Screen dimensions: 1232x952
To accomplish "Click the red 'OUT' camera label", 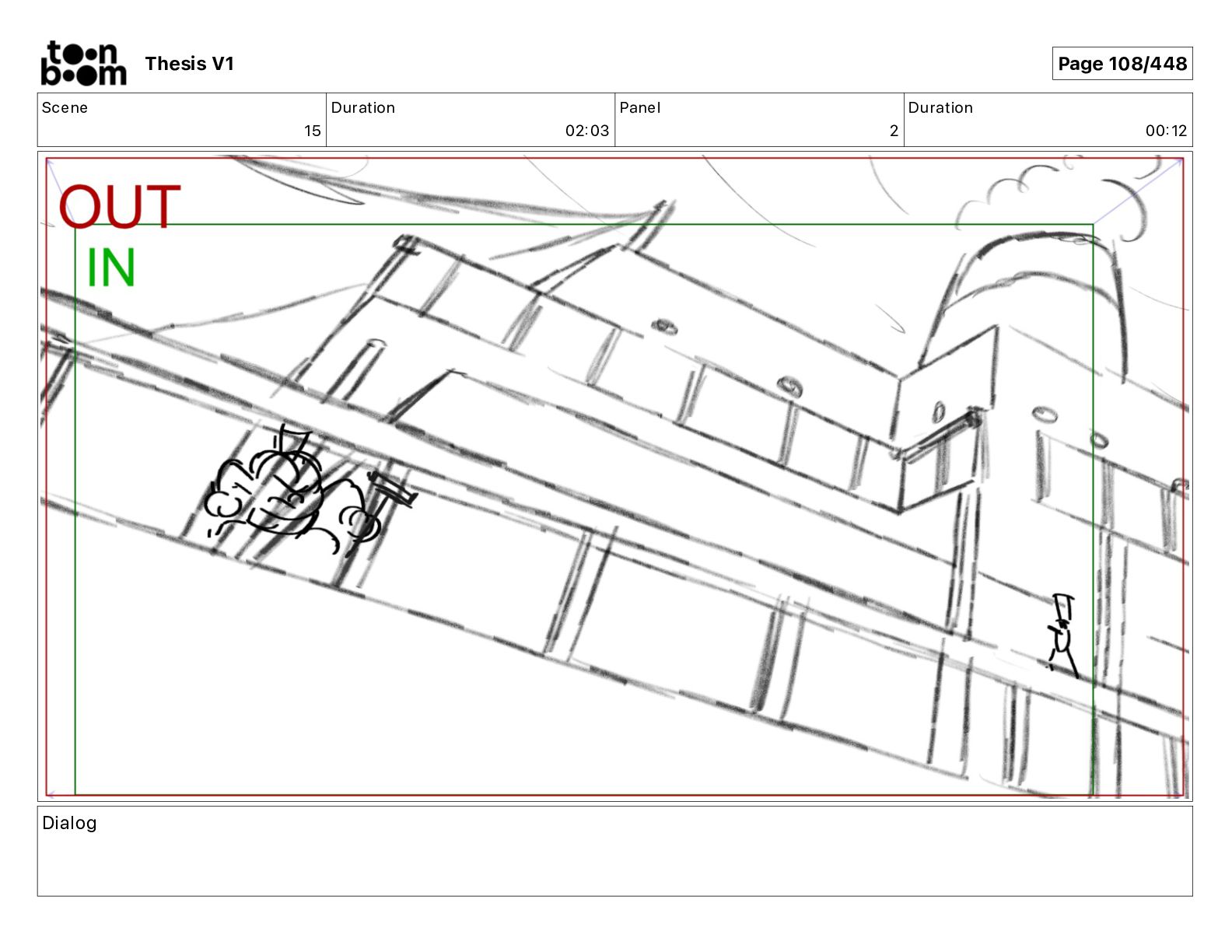I will click(120, 206).
